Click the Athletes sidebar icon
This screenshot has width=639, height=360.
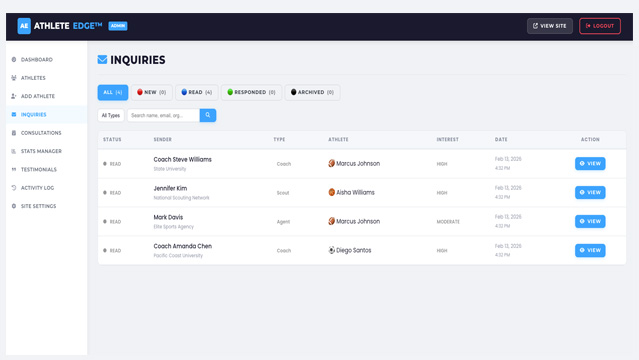tap(14, 78)
